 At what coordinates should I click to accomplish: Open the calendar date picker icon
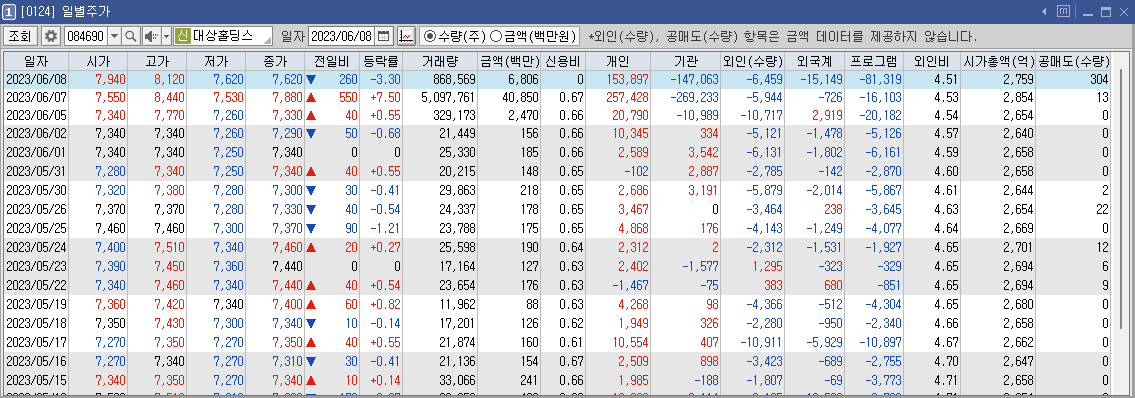point(384,35)
